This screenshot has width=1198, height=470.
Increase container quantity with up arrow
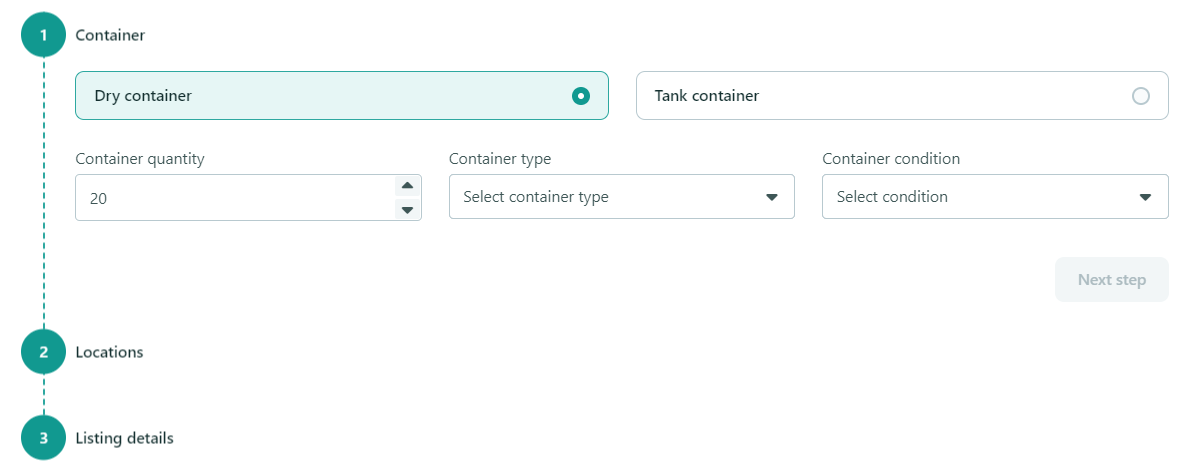coord(407,186)
